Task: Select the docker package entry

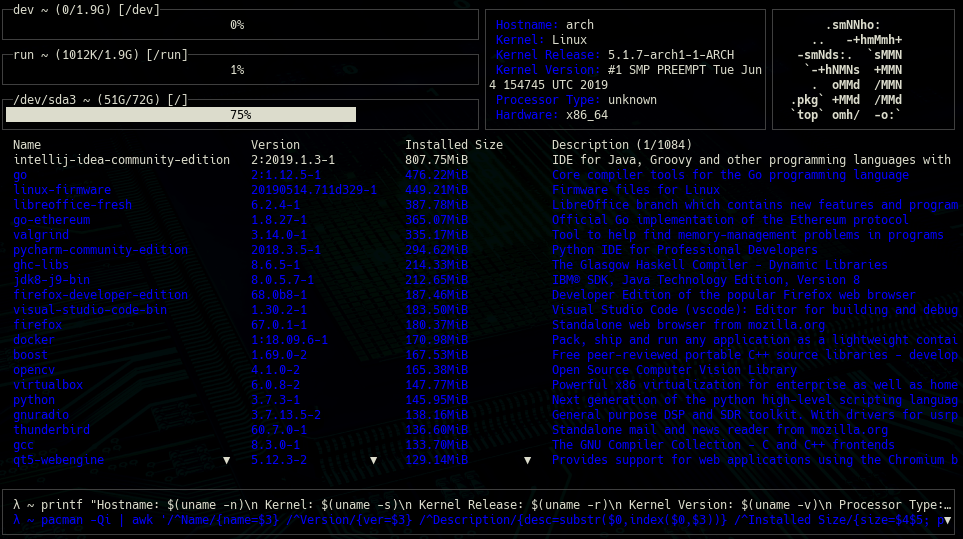Action: click(x=34, y=340)
